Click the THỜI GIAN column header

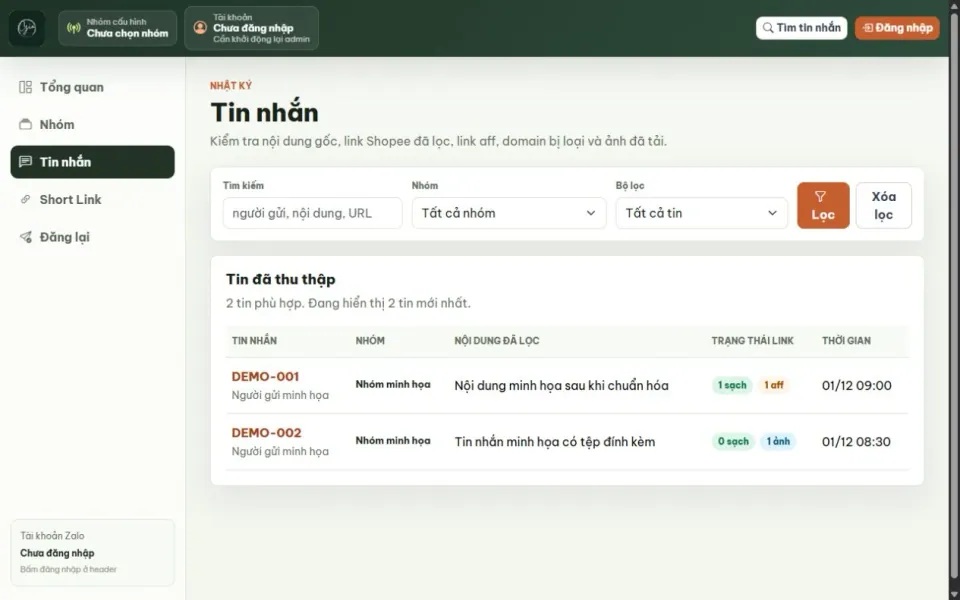tap(846, 340)
